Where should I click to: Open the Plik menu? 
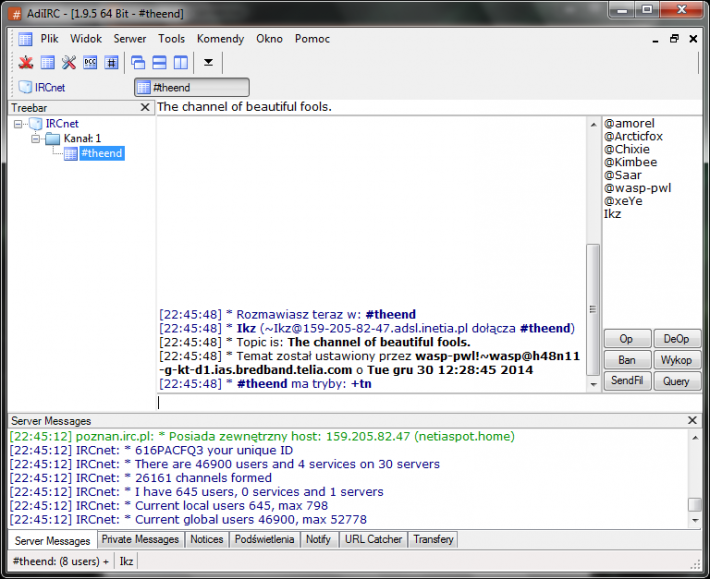coord(49,39)
